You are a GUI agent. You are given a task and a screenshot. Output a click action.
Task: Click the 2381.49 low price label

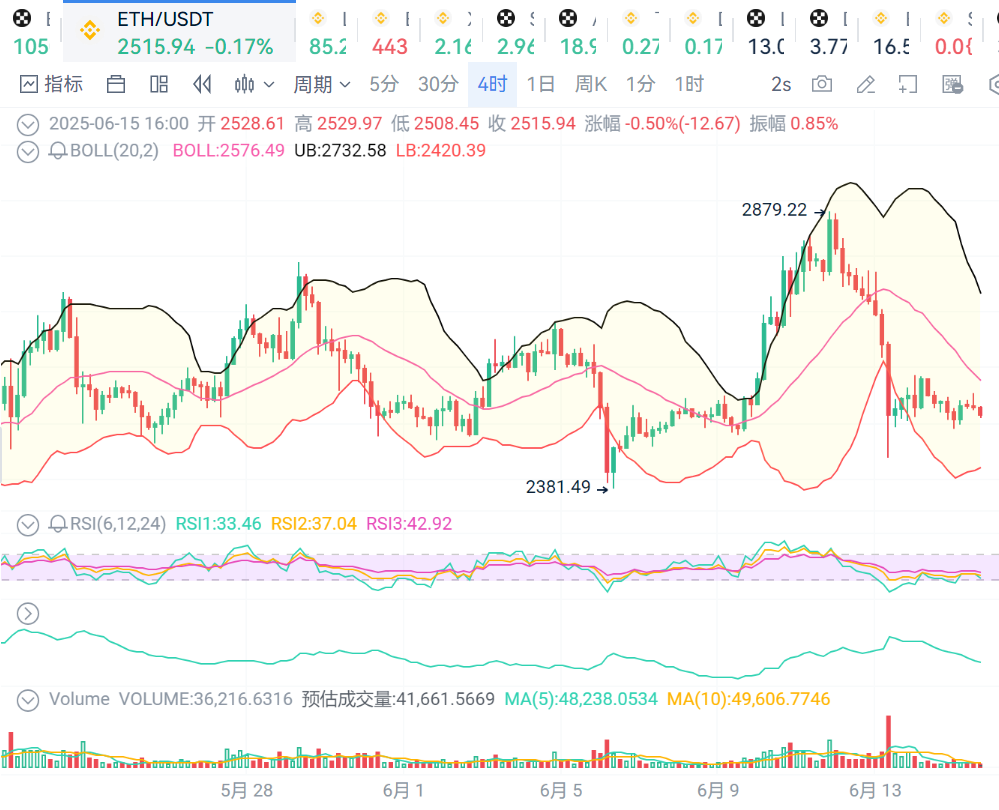click(558, 487)
